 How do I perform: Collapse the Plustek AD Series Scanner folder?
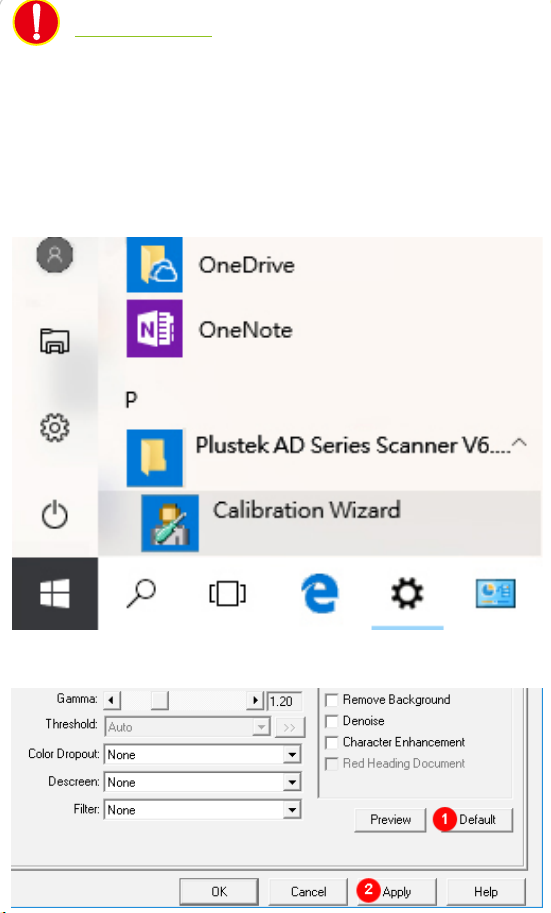tap(519, 444)
